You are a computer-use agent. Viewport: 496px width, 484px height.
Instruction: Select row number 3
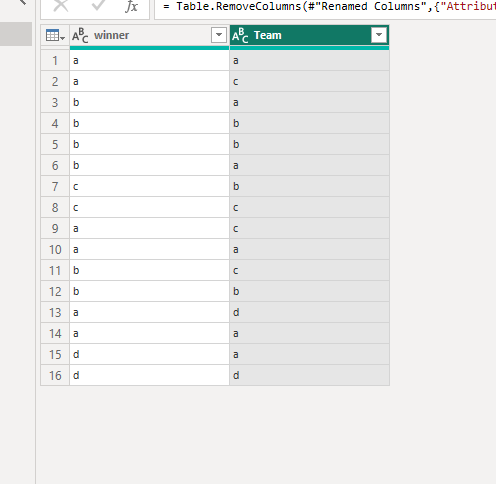(x=55, y=103)
